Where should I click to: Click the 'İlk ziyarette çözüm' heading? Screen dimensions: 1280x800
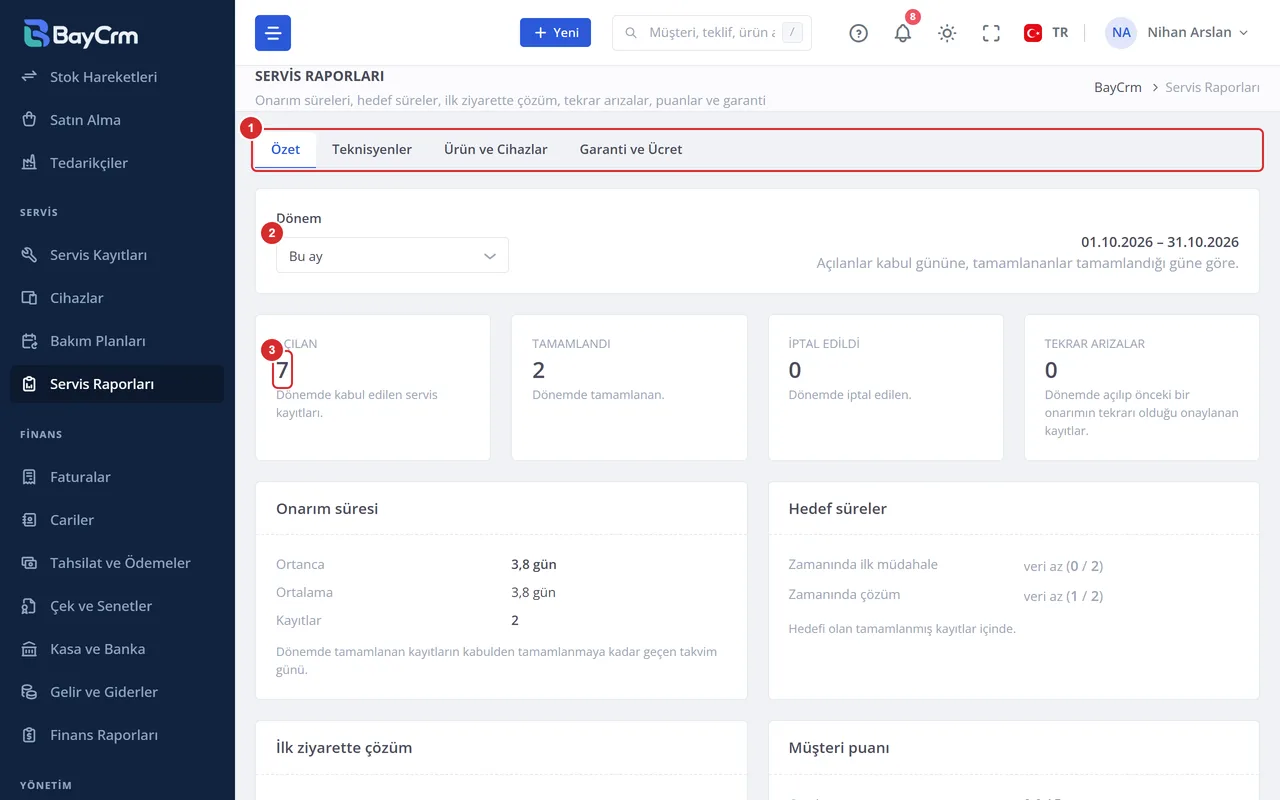[x=344, y=748]
